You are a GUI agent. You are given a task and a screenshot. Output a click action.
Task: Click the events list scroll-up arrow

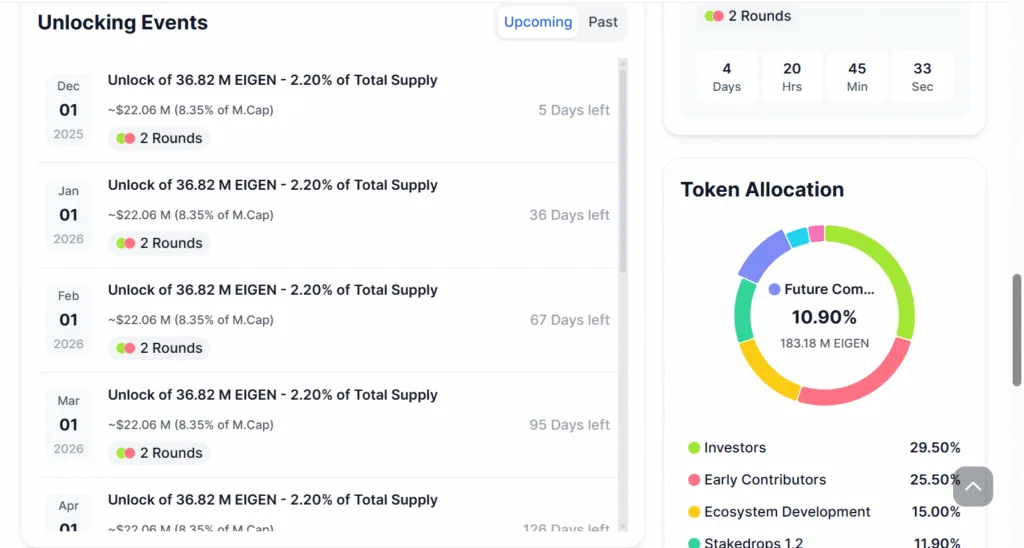tap(623, 63)
